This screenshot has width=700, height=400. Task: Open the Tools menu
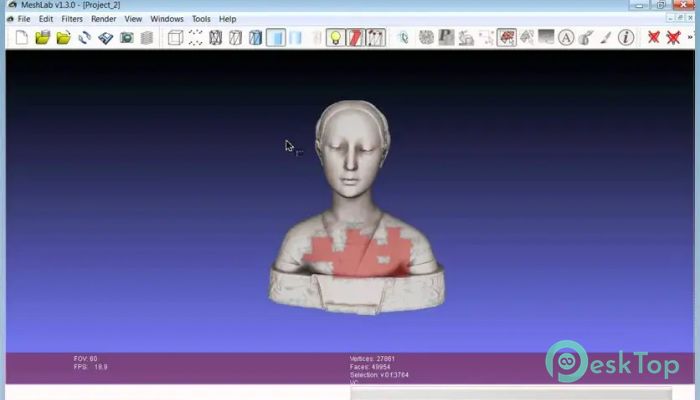click(201, 19)
